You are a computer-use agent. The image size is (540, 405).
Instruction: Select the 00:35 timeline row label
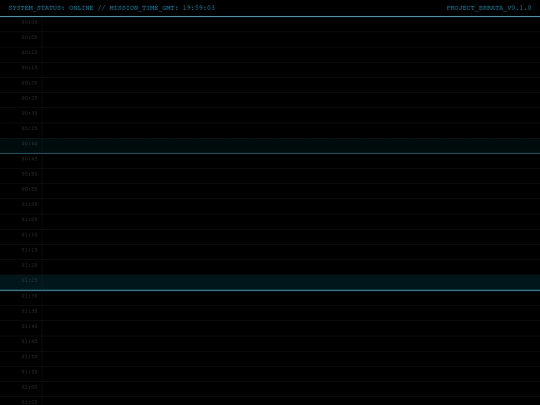[x=29, y=128]
